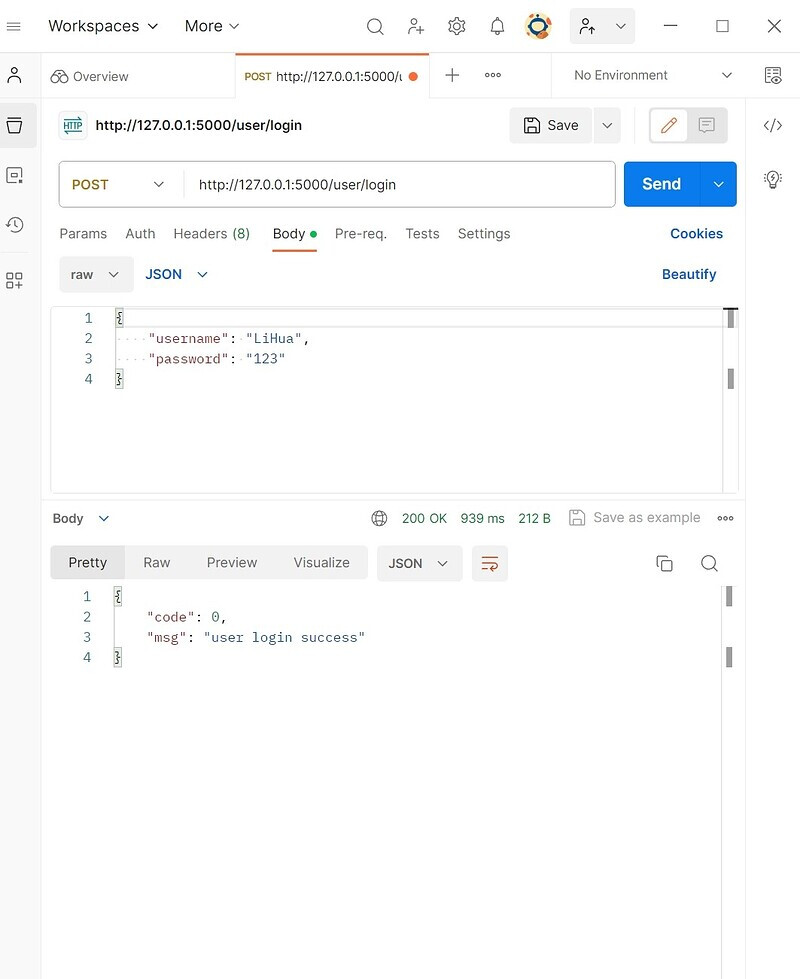Open tab options three-dots icon
This screenshot has height=979, width=800.
(493, 75)
